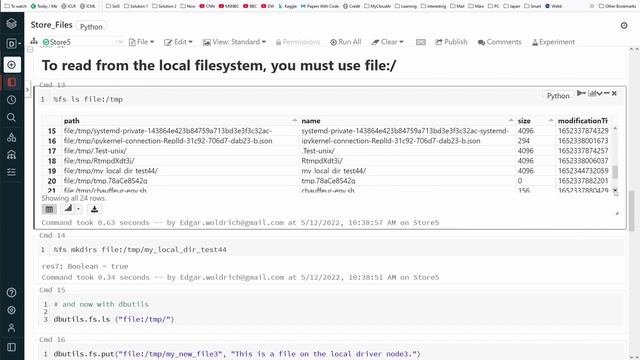
Task: Select the RtmpdXdt3i/ name cell
Action: tap(322, 161)
